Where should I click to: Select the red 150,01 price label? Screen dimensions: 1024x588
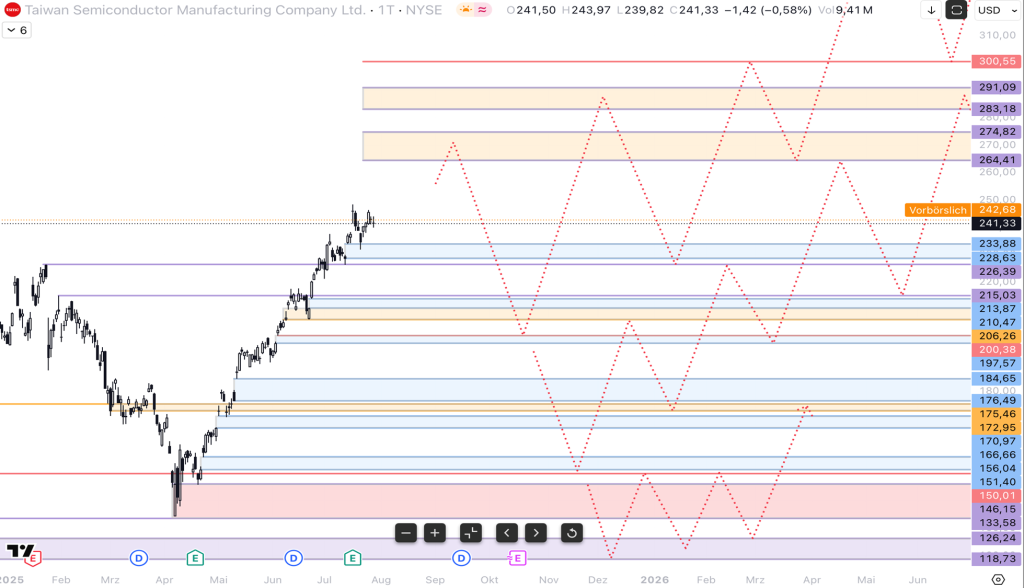(997, 495)
